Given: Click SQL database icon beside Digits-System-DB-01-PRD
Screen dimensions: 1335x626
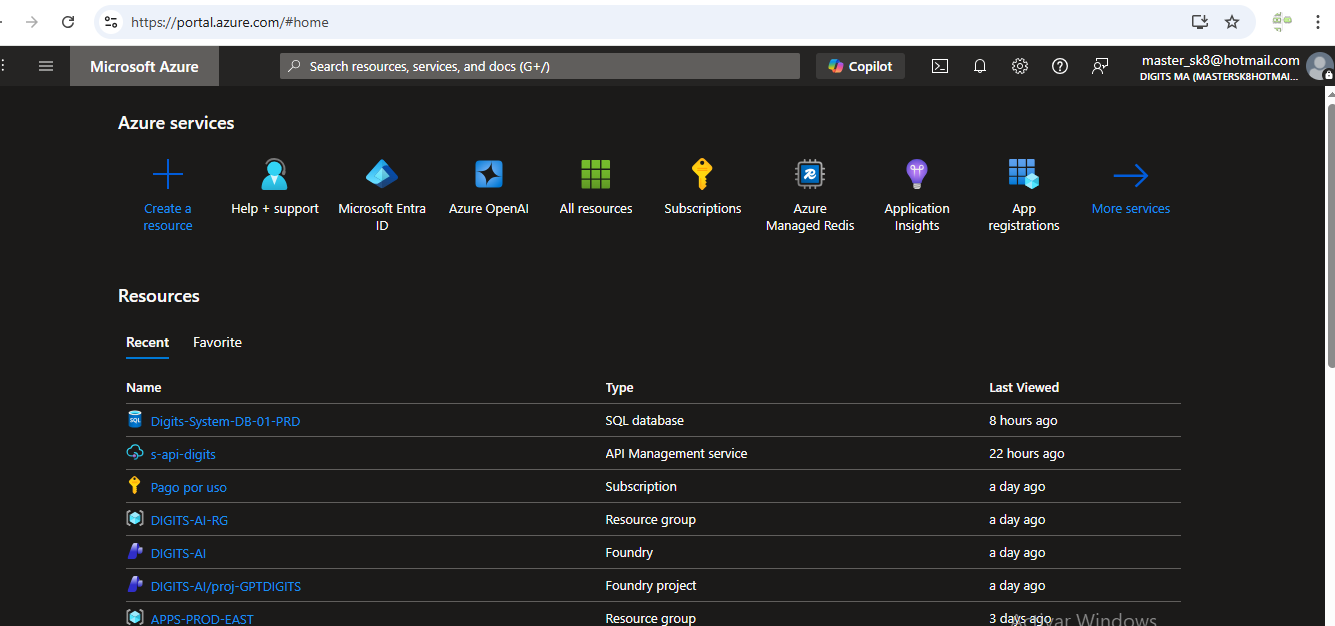Looking at the screenshot, I should [x=135, y=419].
